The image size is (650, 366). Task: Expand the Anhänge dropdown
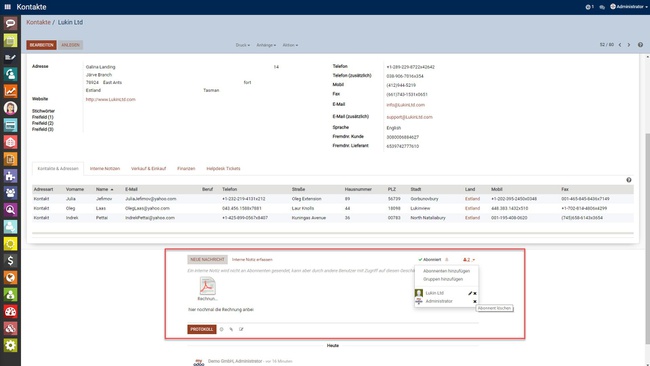(x=266, y=45)
